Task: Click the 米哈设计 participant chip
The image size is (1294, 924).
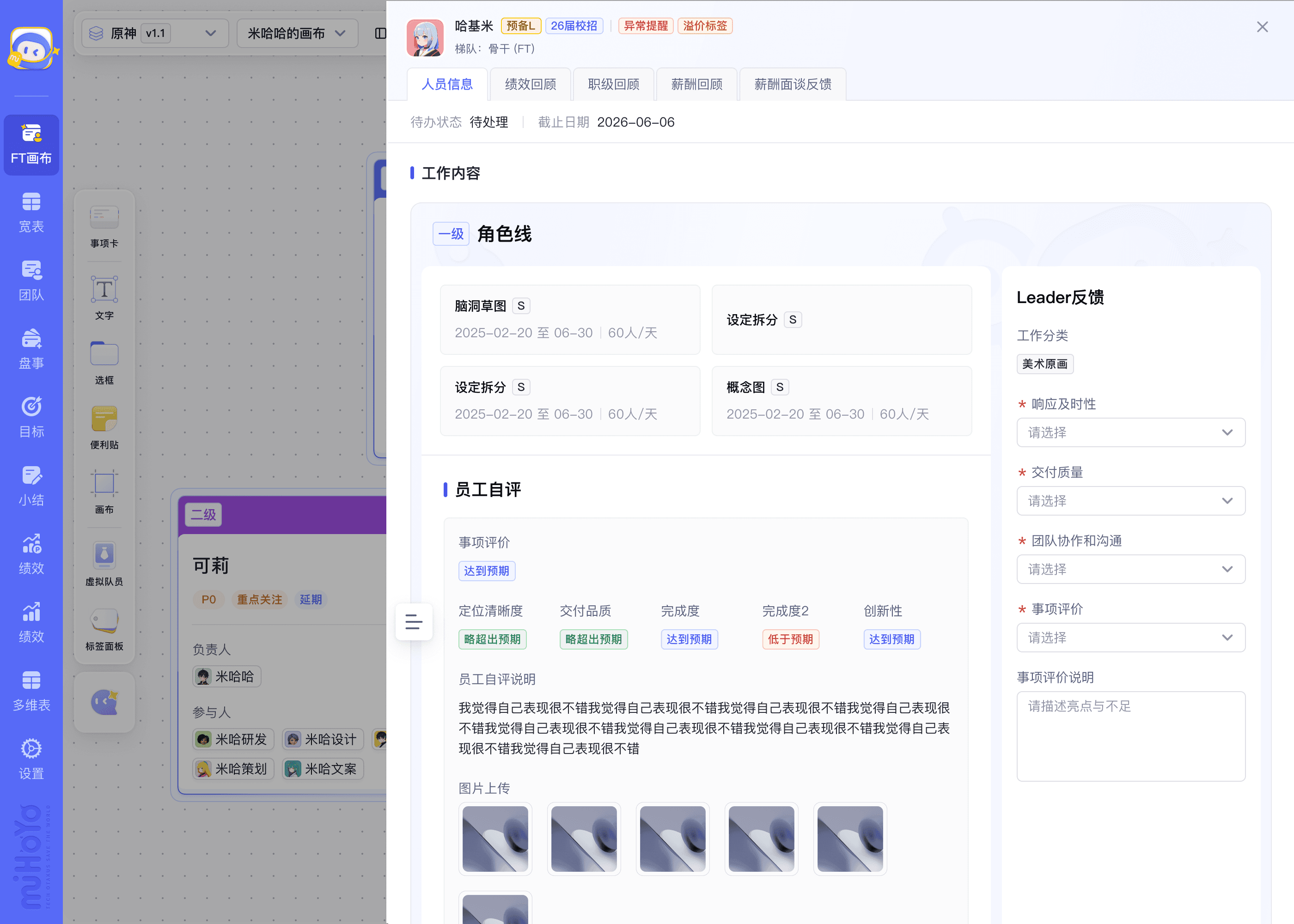Action: pos(323,739)
